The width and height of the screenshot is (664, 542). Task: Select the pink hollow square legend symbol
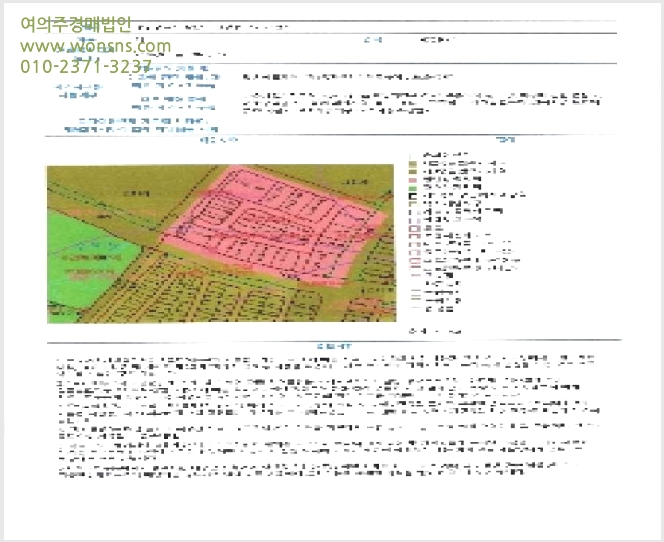[415, 229]
